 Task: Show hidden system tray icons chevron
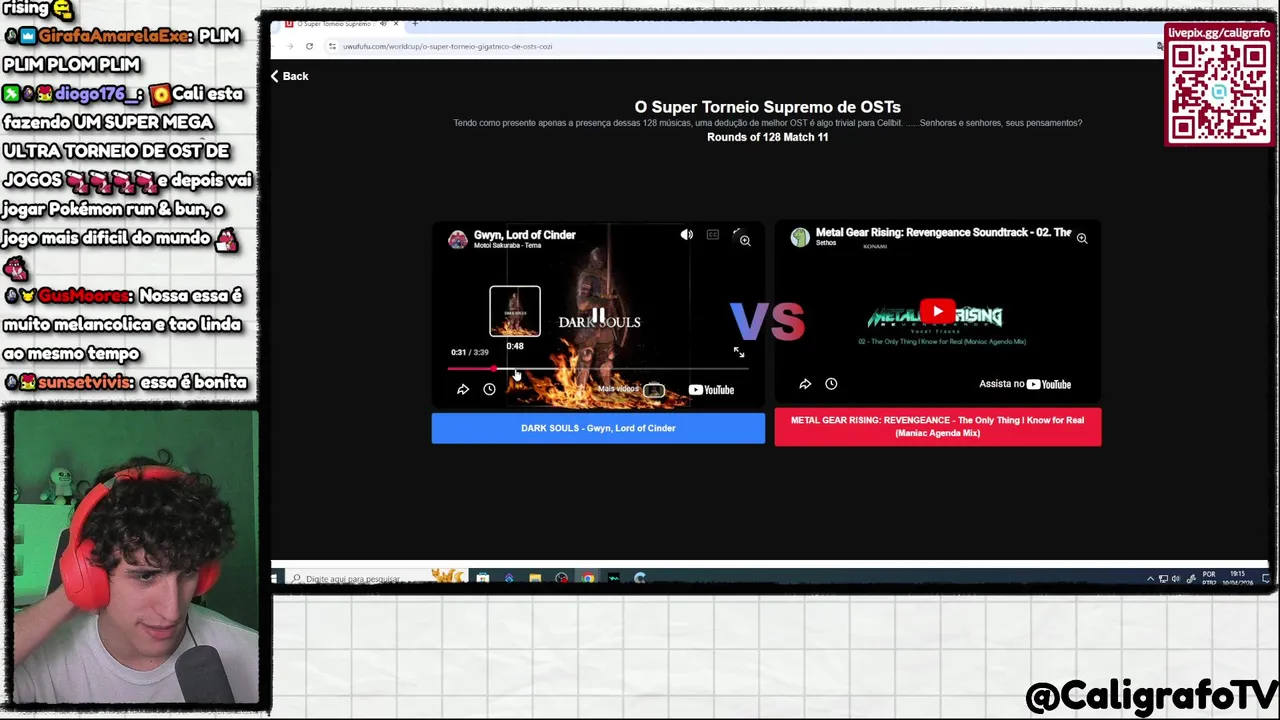(x=1150, y=579)
